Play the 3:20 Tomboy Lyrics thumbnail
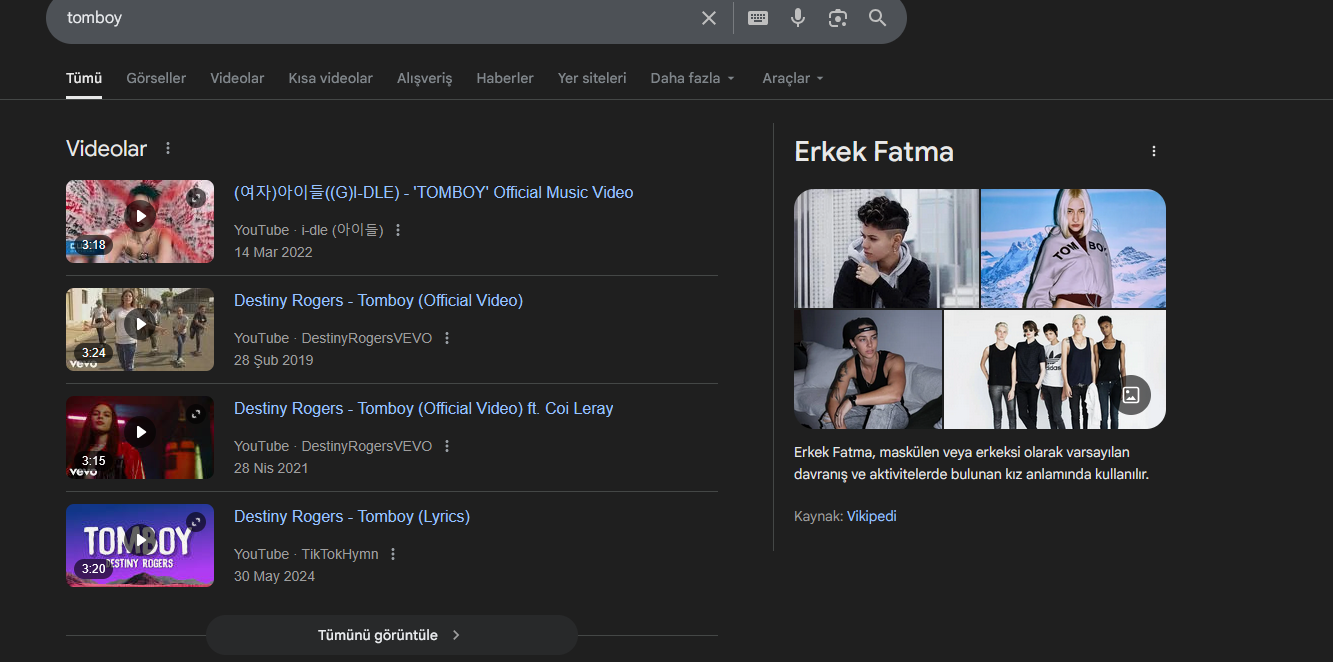1333x662 pixels. click(x=140, y=545)
